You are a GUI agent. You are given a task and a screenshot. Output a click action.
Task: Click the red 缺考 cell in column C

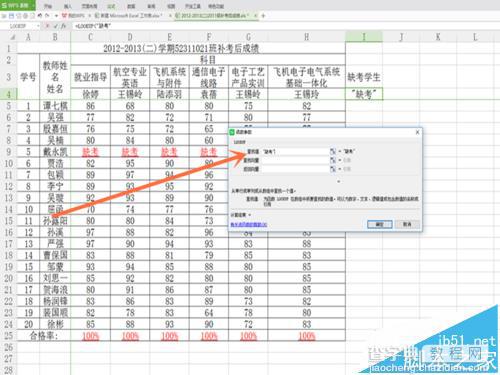(90, 152)
